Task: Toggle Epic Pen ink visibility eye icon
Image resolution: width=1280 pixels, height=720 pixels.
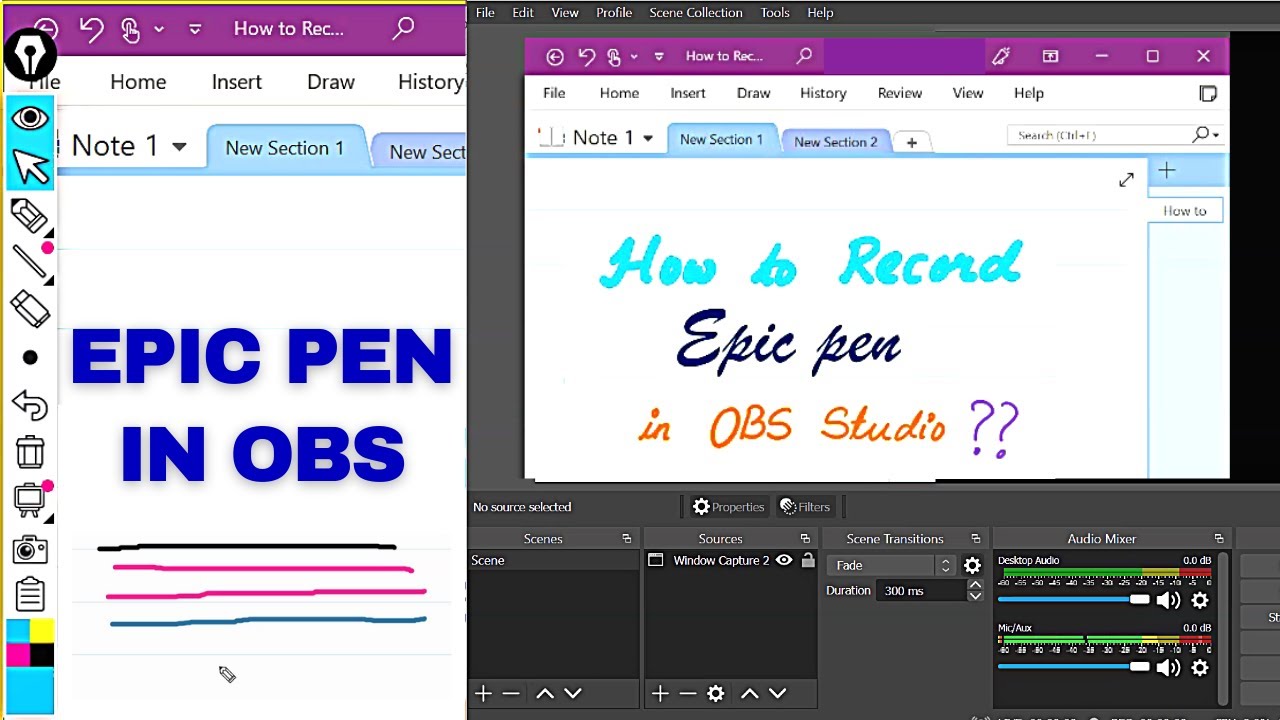Action: 30,118
